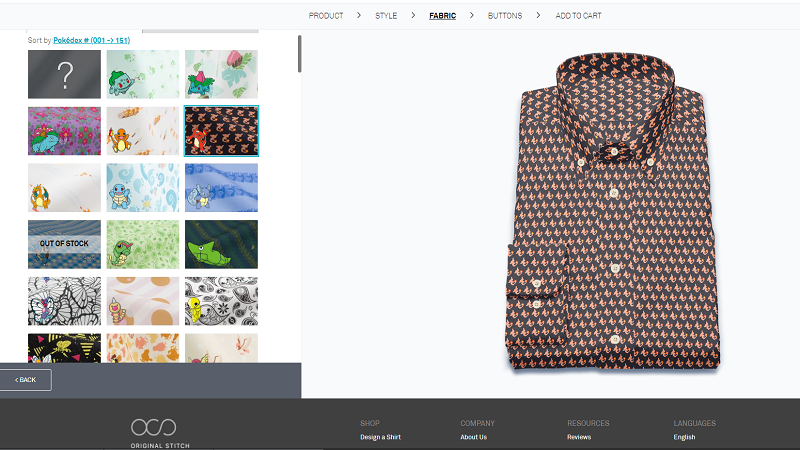
Task: Choose the Charizard white fabric
Action: pos(64,188)
